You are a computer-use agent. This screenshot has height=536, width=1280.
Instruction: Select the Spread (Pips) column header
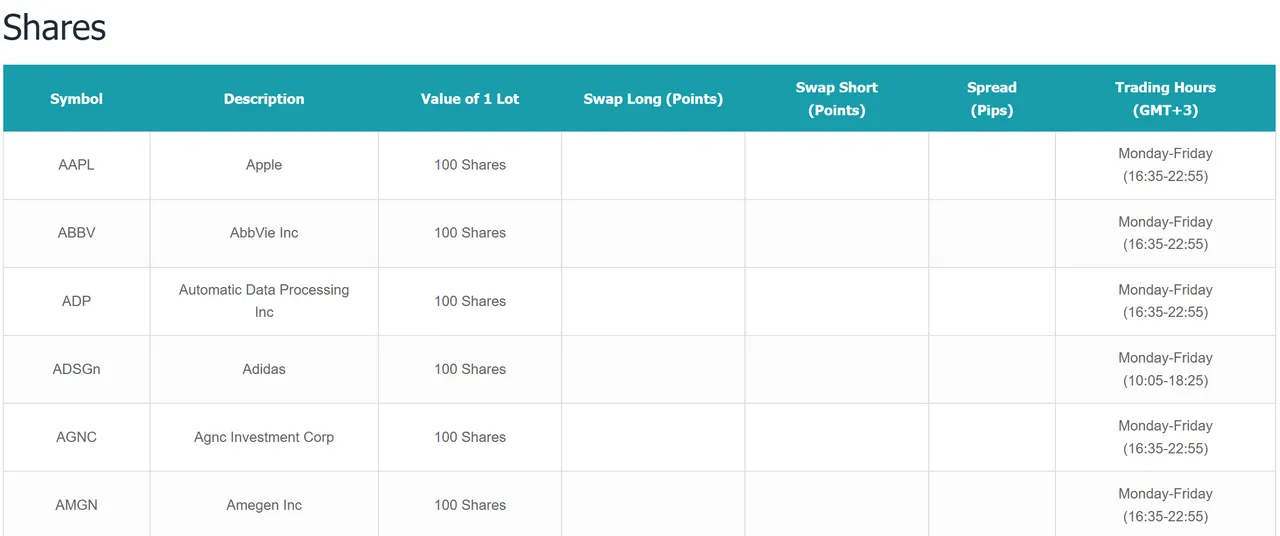[x=992, y=99]
